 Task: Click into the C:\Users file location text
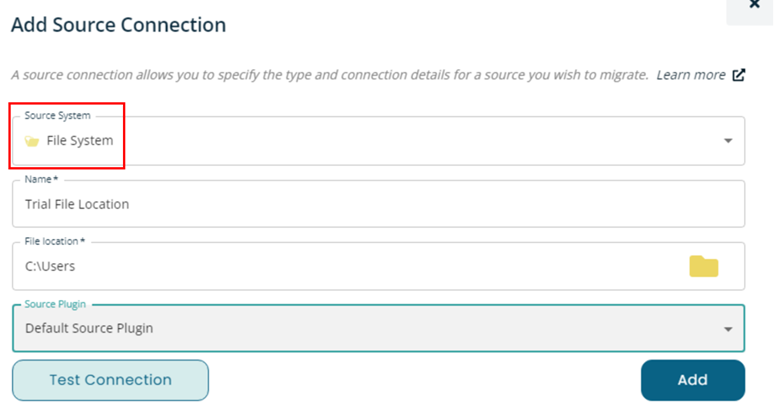[50, 266]
